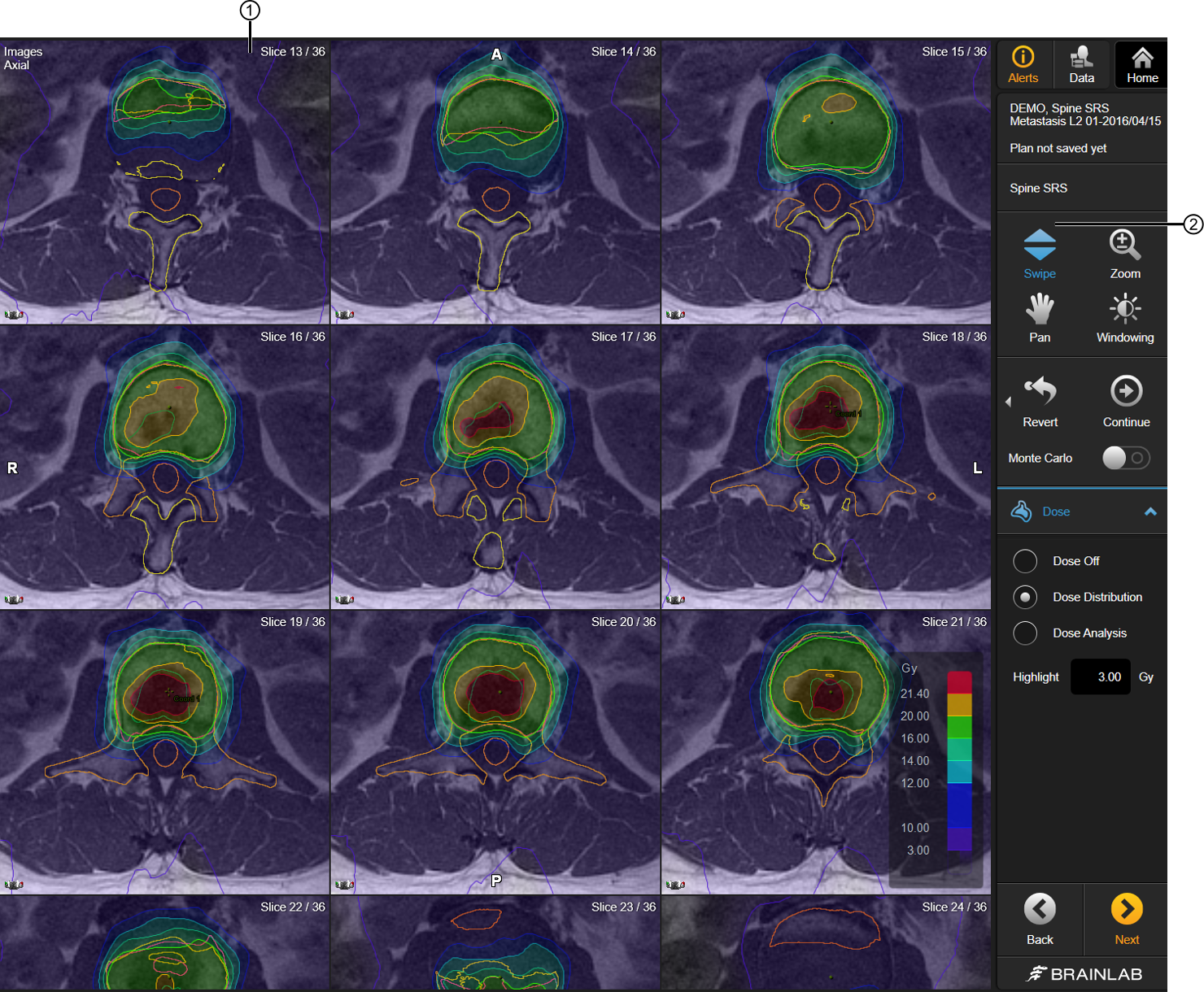Collapse the Dose section
Image resolution: width=1204 pixels, height=992 pixels.
pos(1150,511)
